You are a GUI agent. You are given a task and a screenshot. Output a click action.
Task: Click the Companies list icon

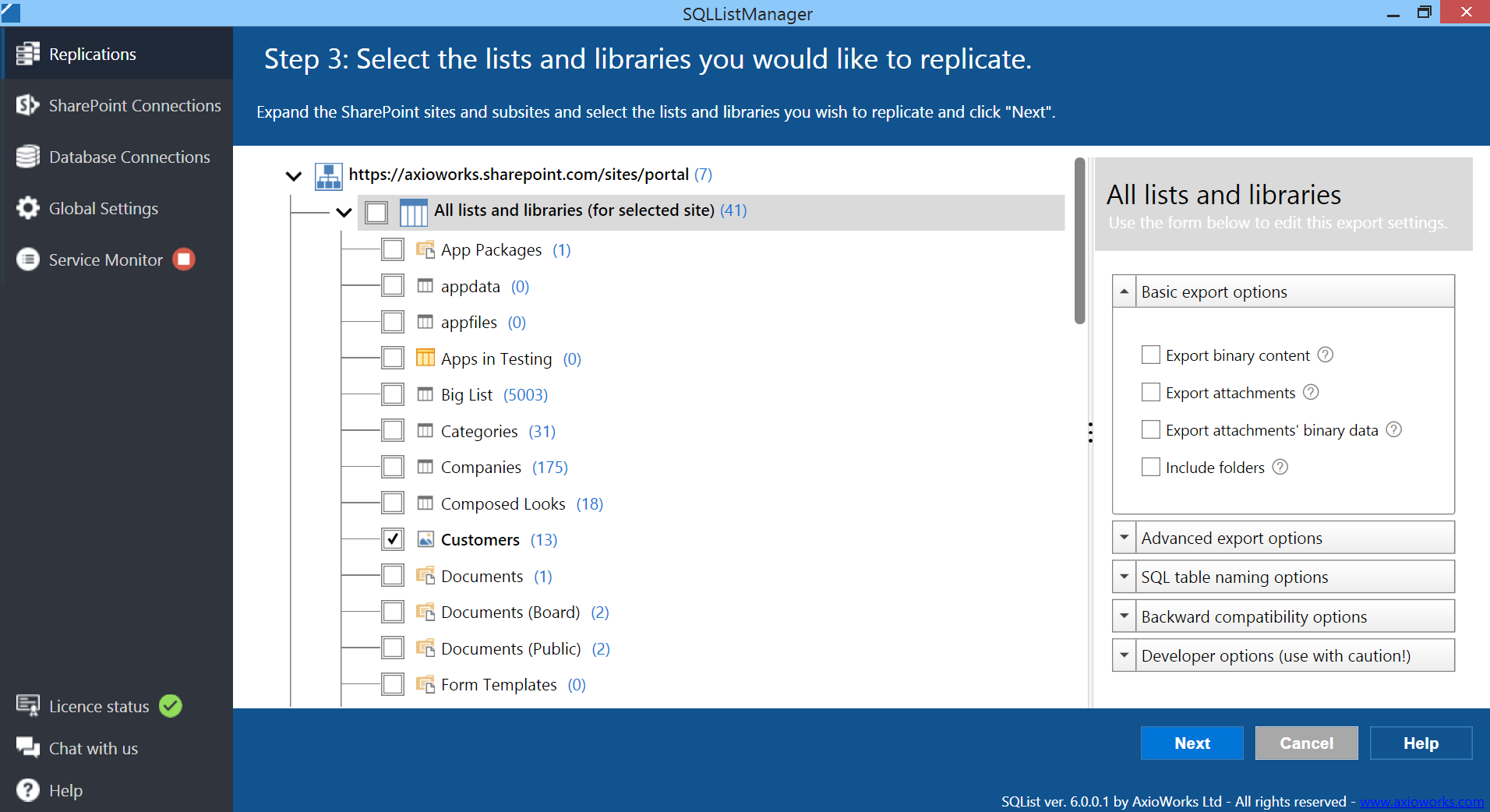pos(425,467)
